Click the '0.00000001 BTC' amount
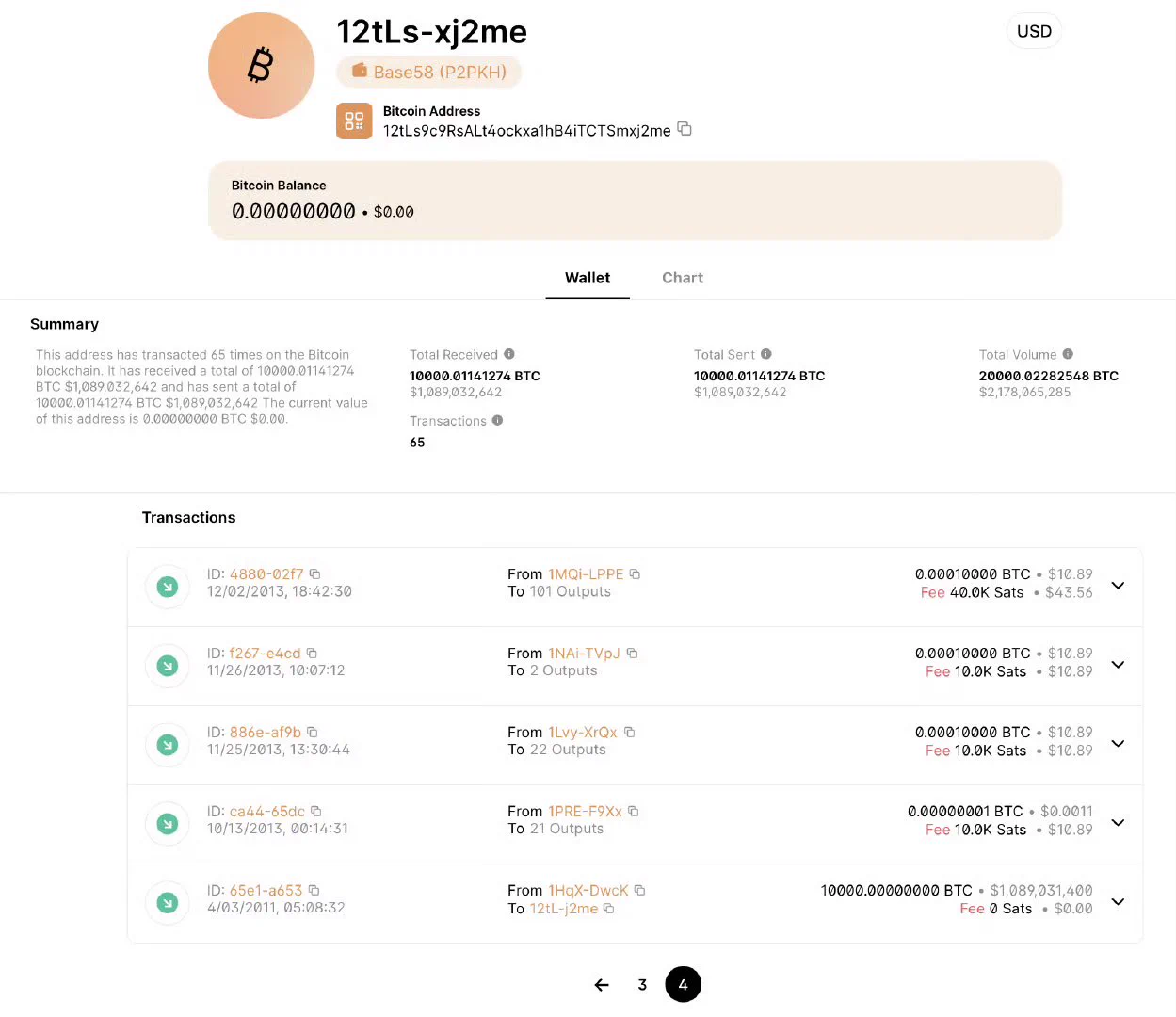1176x1017 pixels. pos(965,811)
